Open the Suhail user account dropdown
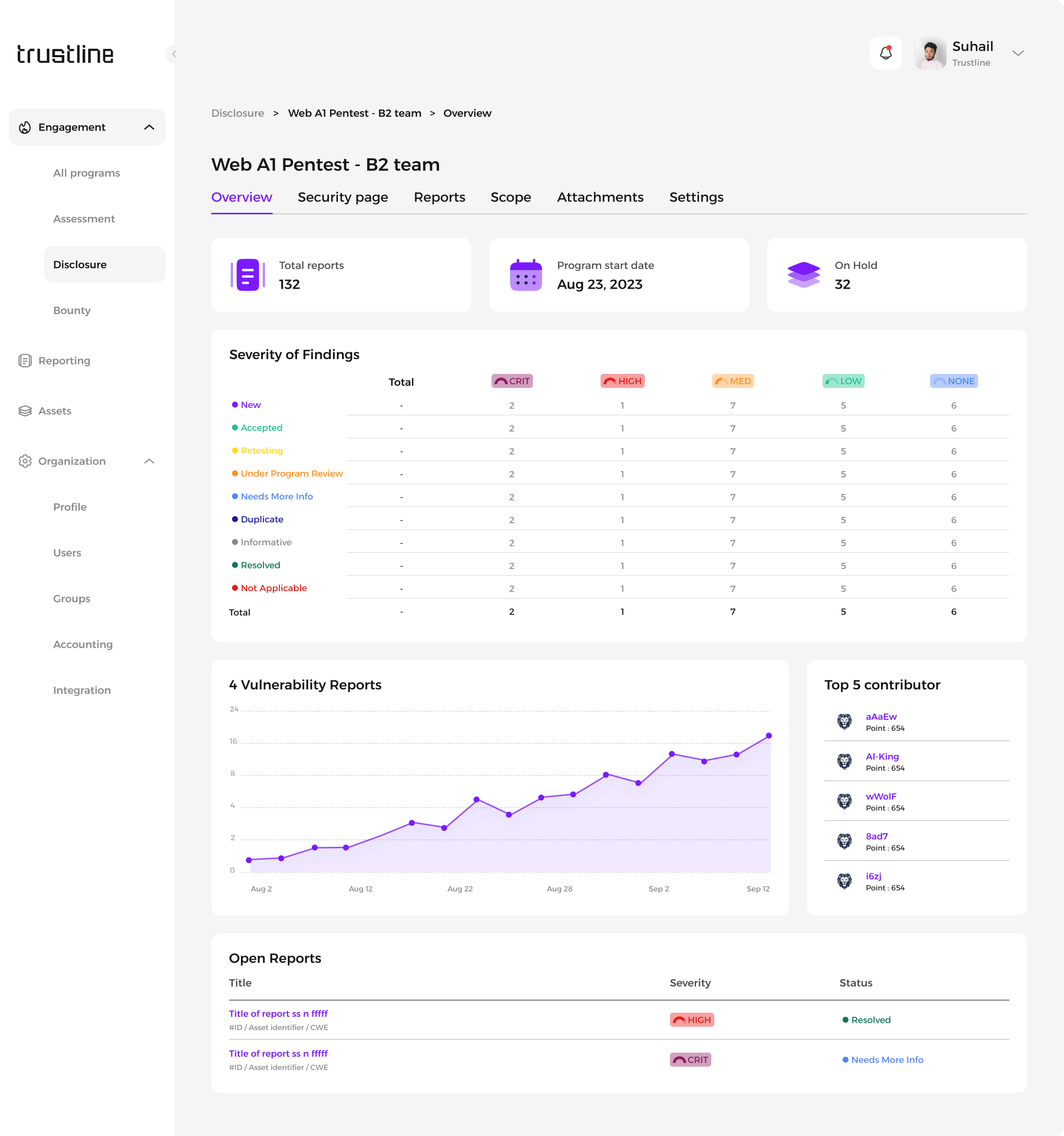The height and width of the screenshot is (1136, 1064). click(x=1017, y=53)
